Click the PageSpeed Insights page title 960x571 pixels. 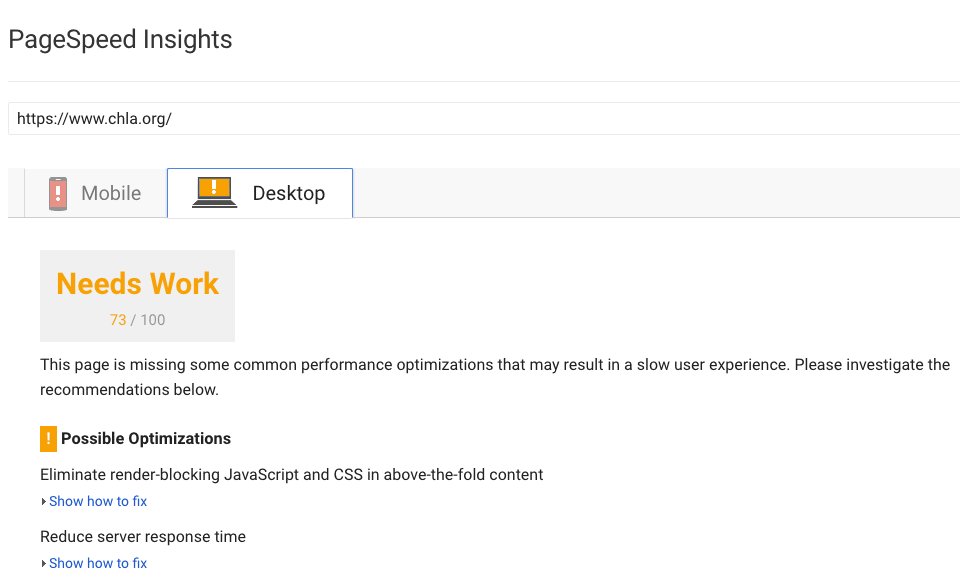[x=120, y=40]
